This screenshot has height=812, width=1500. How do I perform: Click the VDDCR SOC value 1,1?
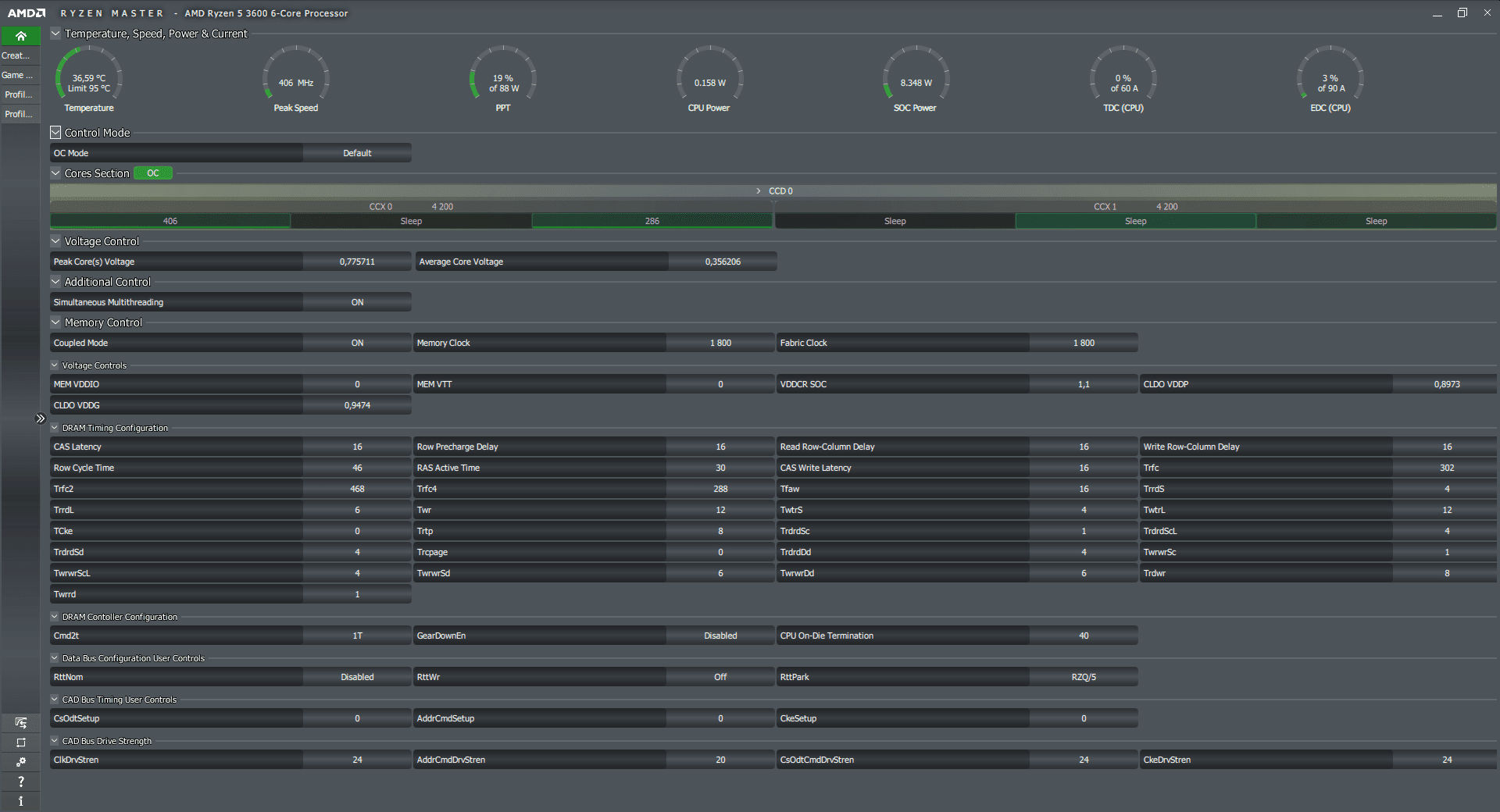(x=1084, y=384)
